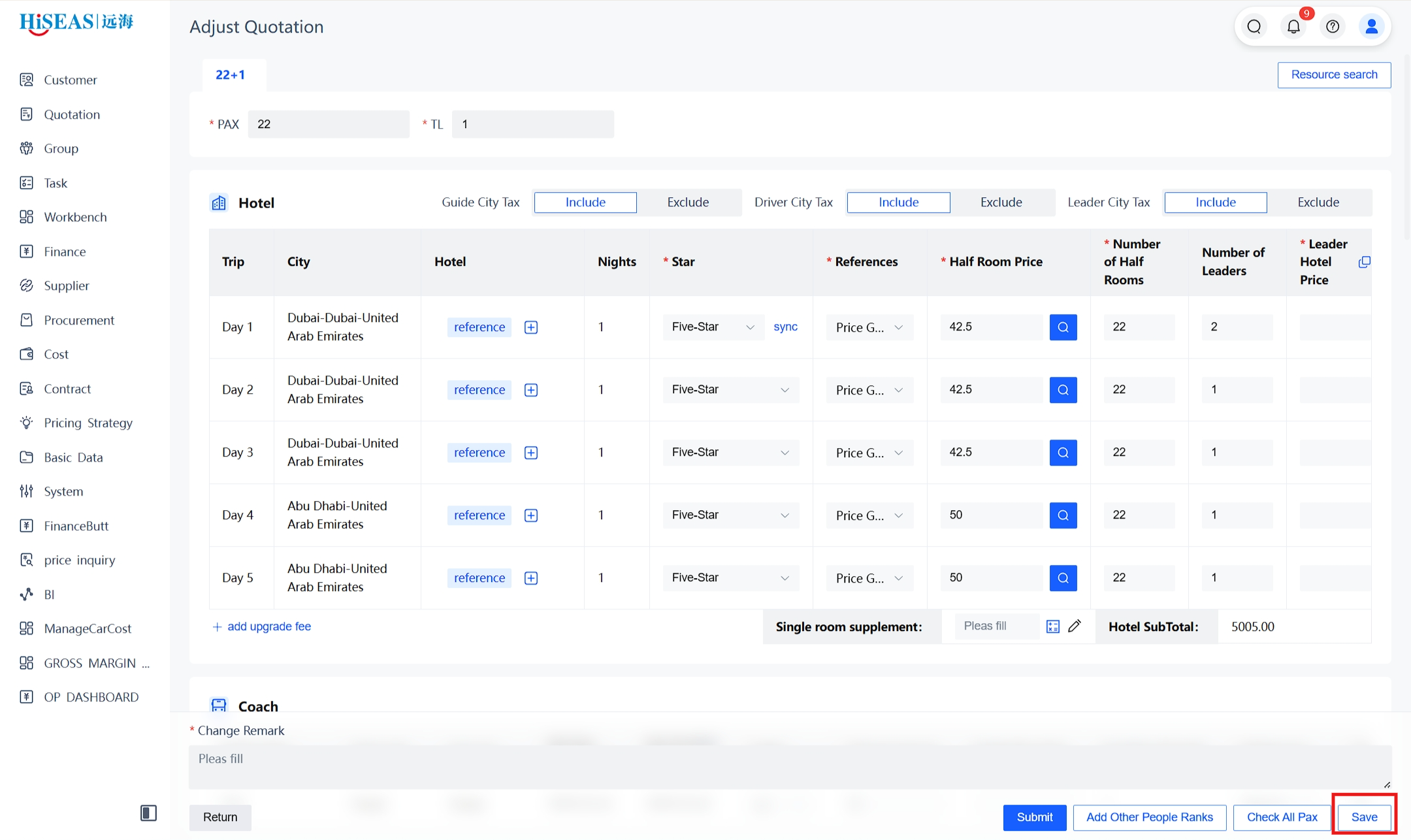
Task: Select Include for Guide City Tax
Action: [585, 202]
